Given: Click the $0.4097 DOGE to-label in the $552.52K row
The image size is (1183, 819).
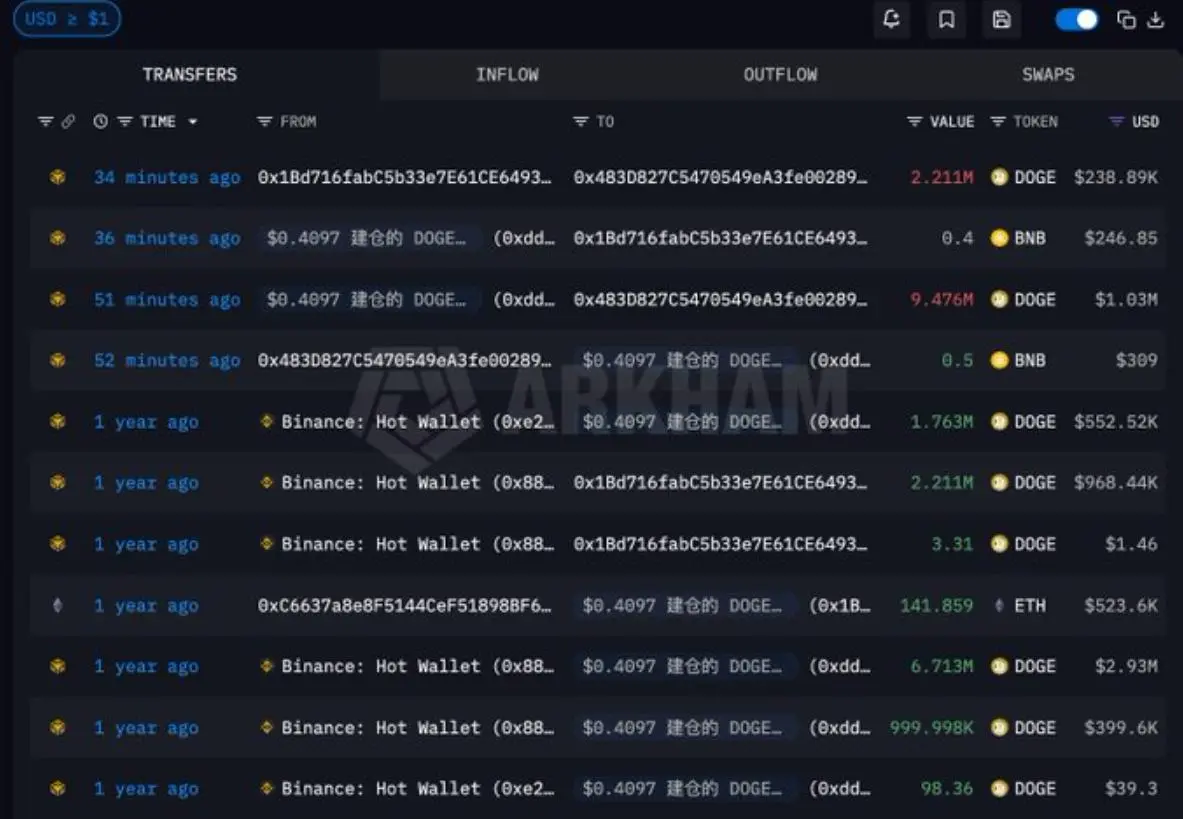Looking at the screenshot, I should [x=682, y=422].
